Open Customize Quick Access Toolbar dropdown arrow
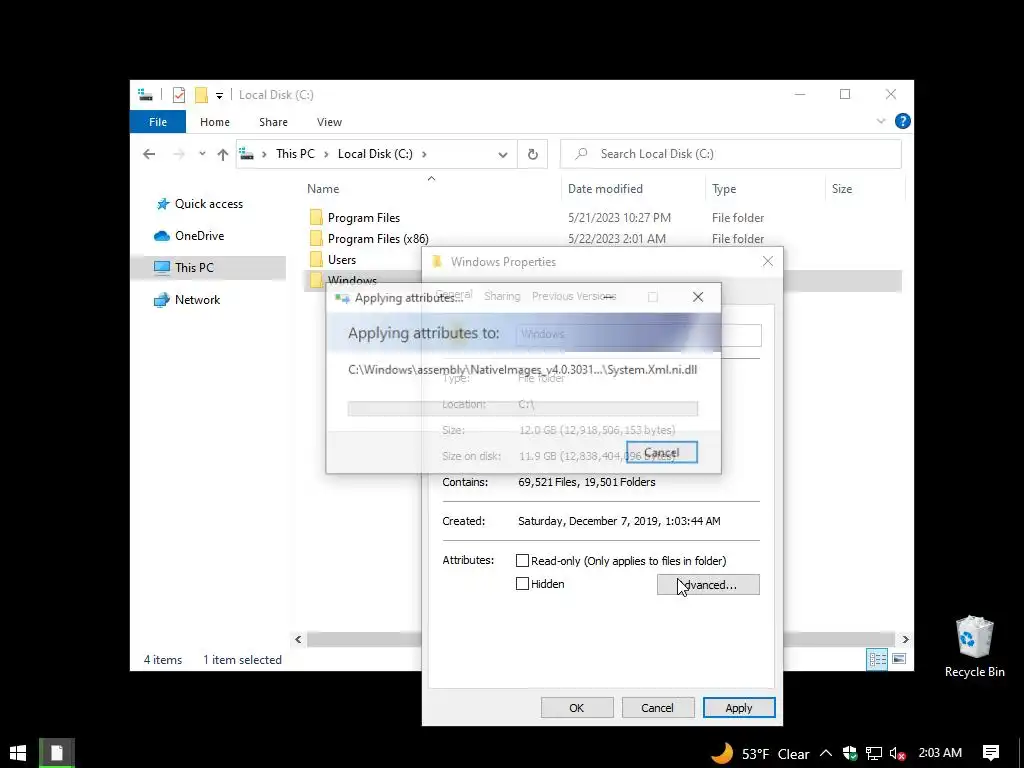The height and width of the screenshot is (768, 1024). (x=219, y=96)
